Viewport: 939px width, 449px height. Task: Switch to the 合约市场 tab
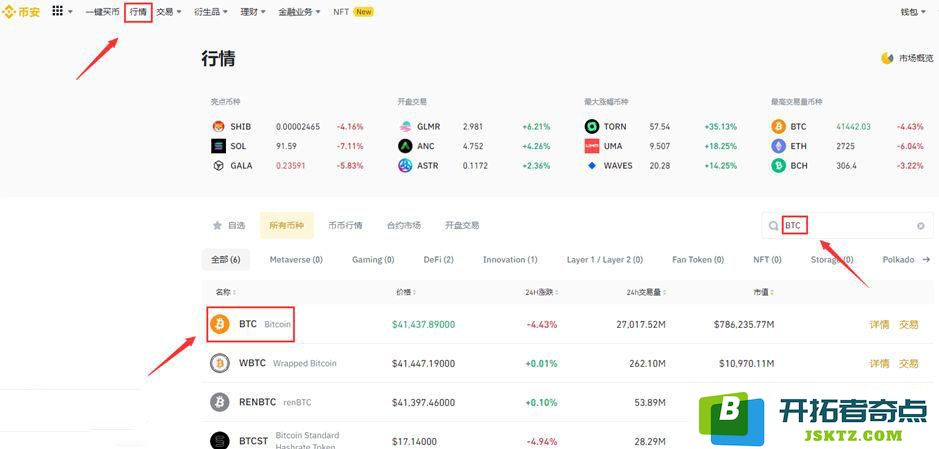(x=404, y=226)
